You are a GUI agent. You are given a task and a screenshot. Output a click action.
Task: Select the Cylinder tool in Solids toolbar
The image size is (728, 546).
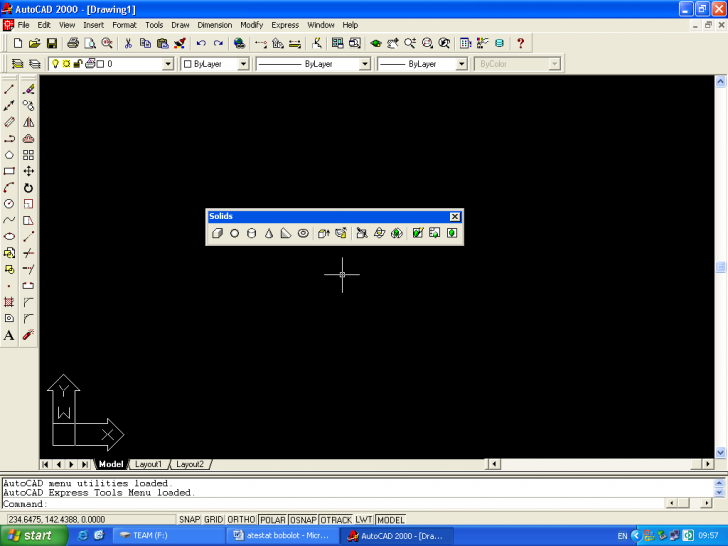click(x=252, y=233)
